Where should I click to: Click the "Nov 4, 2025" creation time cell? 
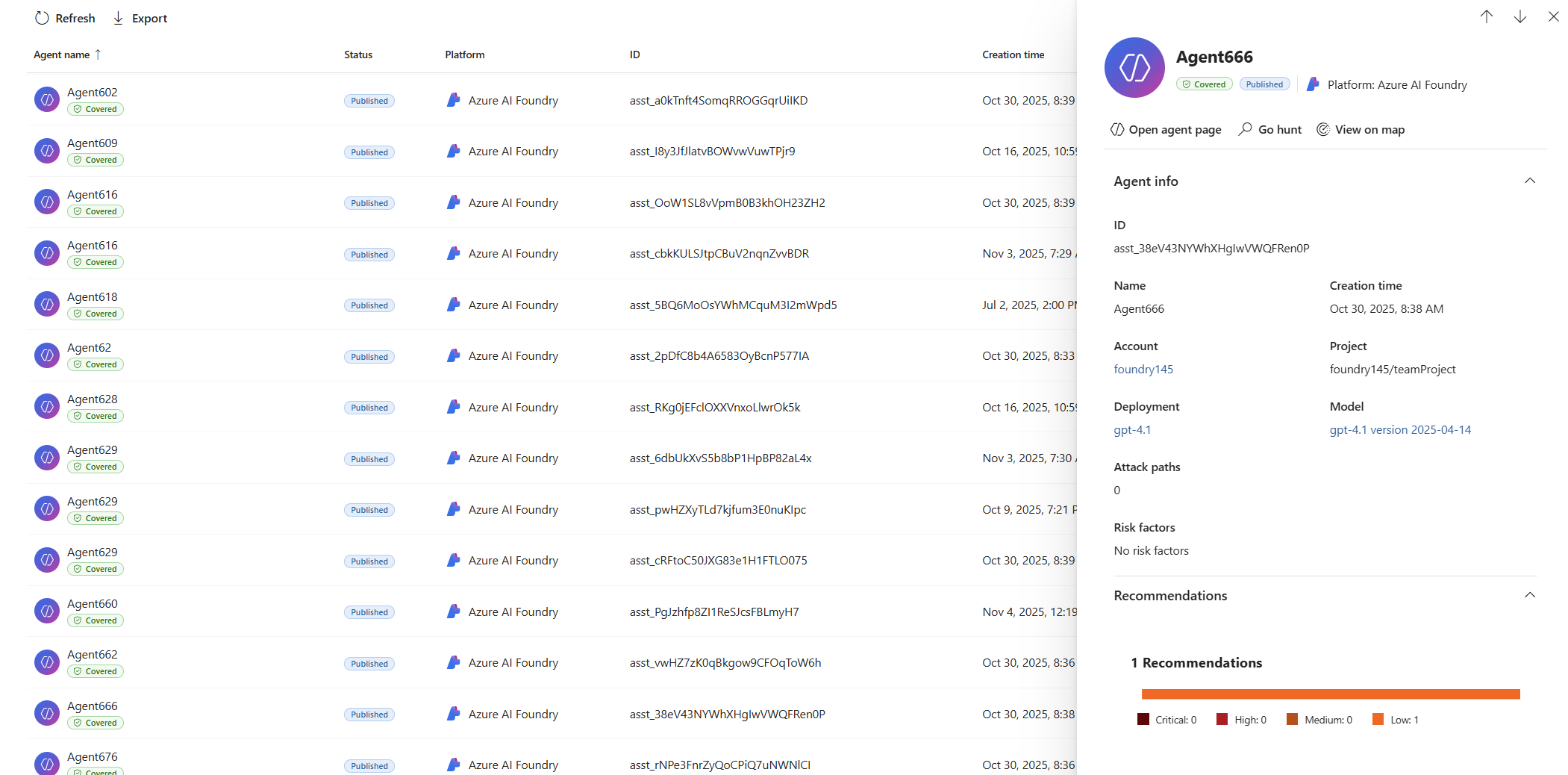(x=1030, y=611)
